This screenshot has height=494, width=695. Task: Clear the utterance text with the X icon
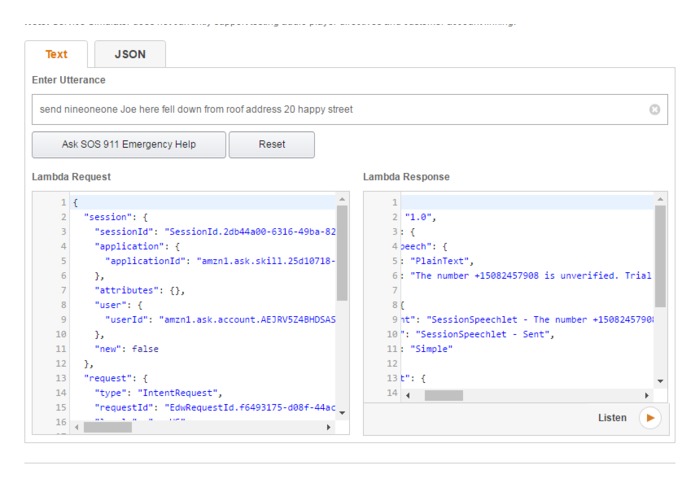pyautogui.click(x=655, y=109)
